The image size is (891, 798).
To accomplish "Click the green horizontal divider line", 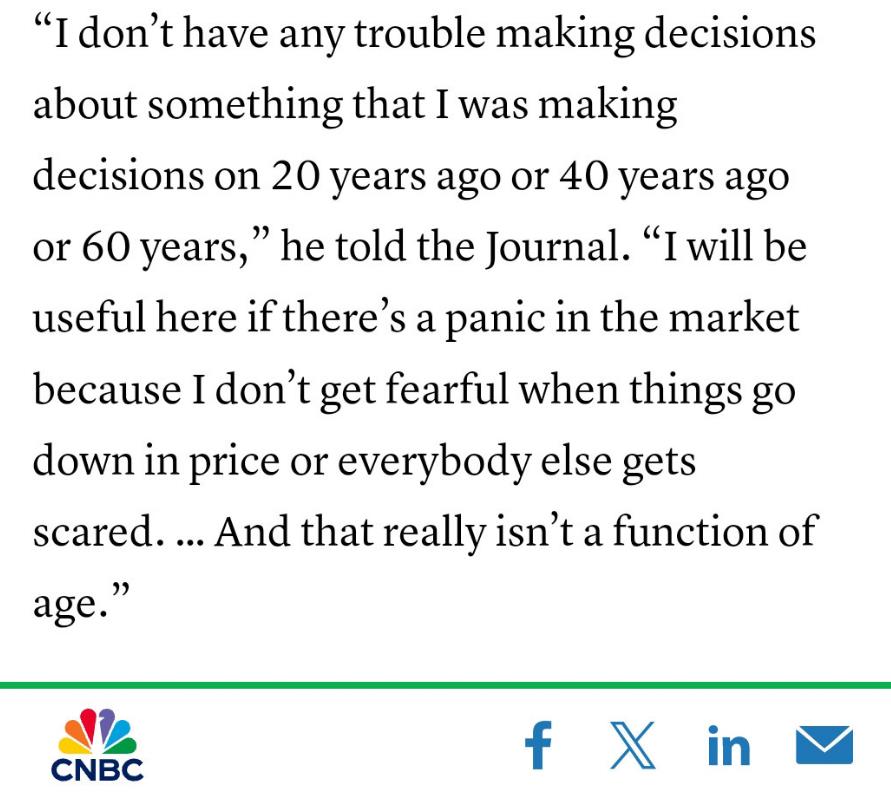I will coord(446,685).
